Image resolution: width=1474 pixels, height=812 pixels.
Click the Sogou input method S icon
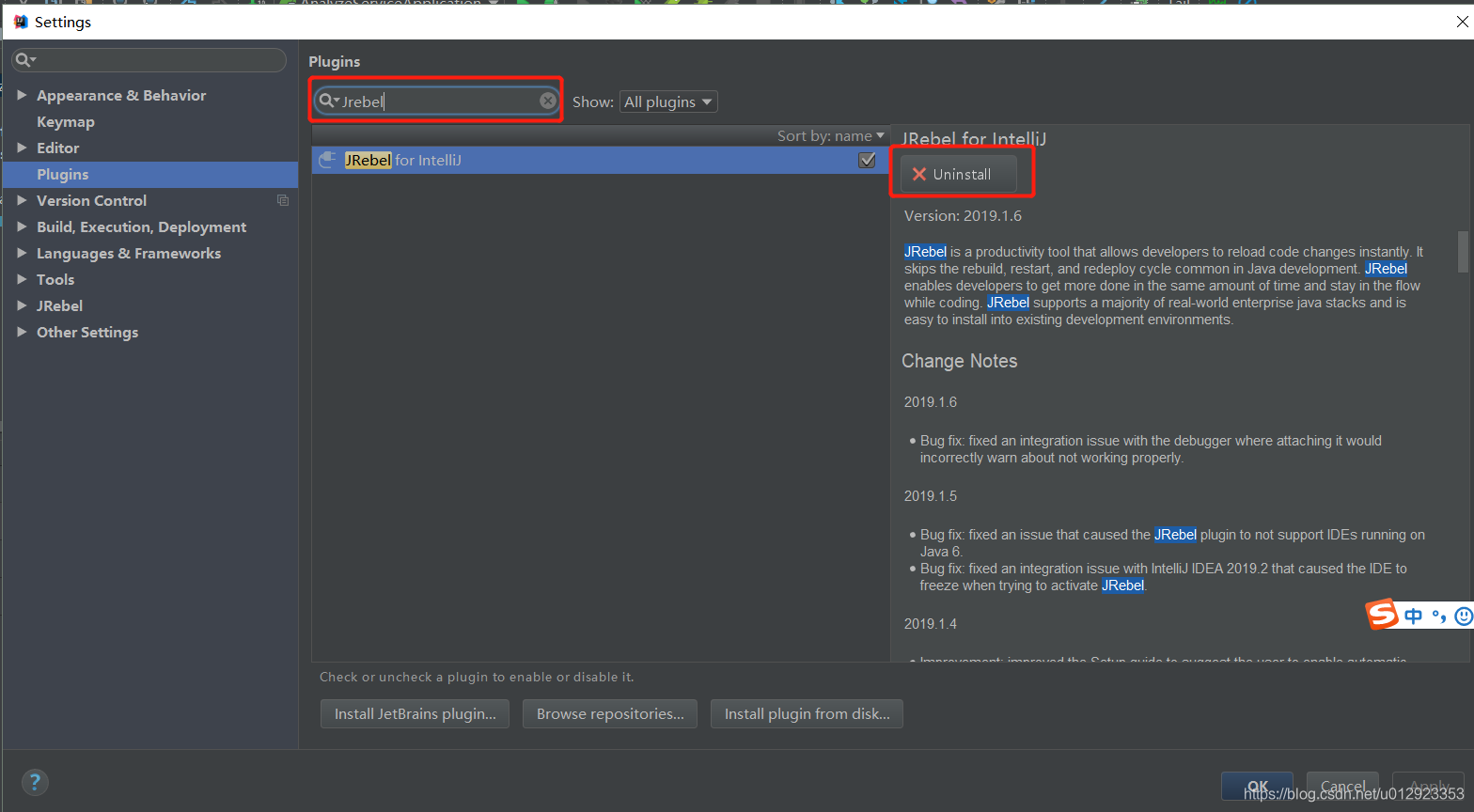[x=1382, y=615]
